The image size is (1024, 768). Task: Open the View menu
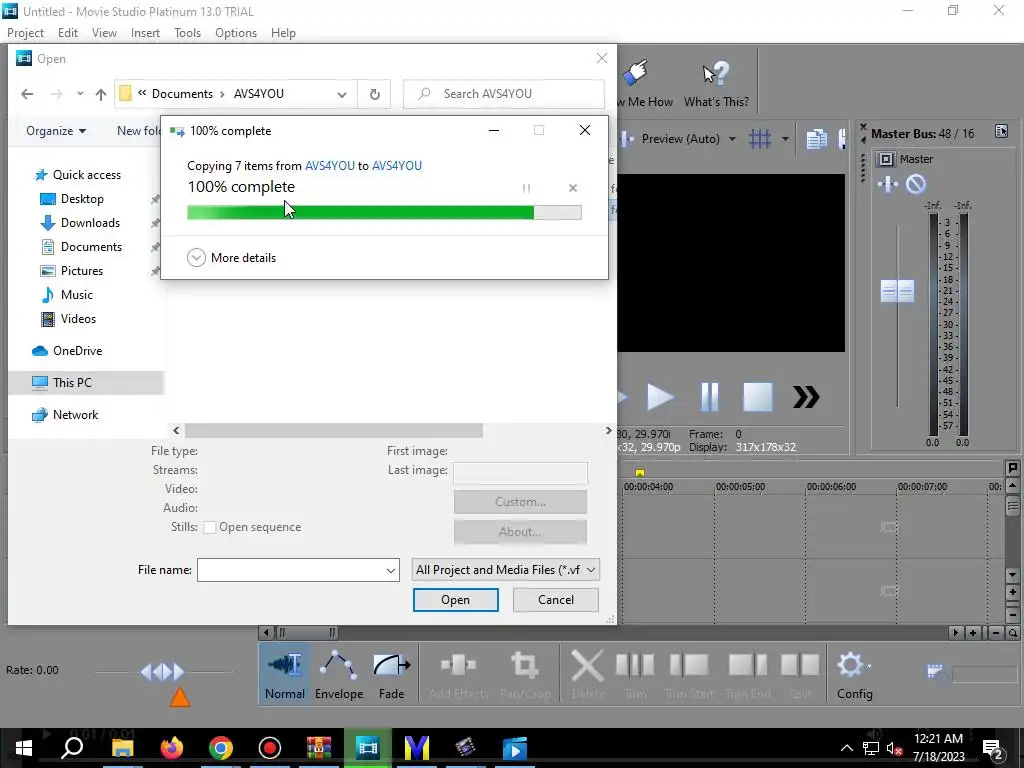[x=104, y=33]
